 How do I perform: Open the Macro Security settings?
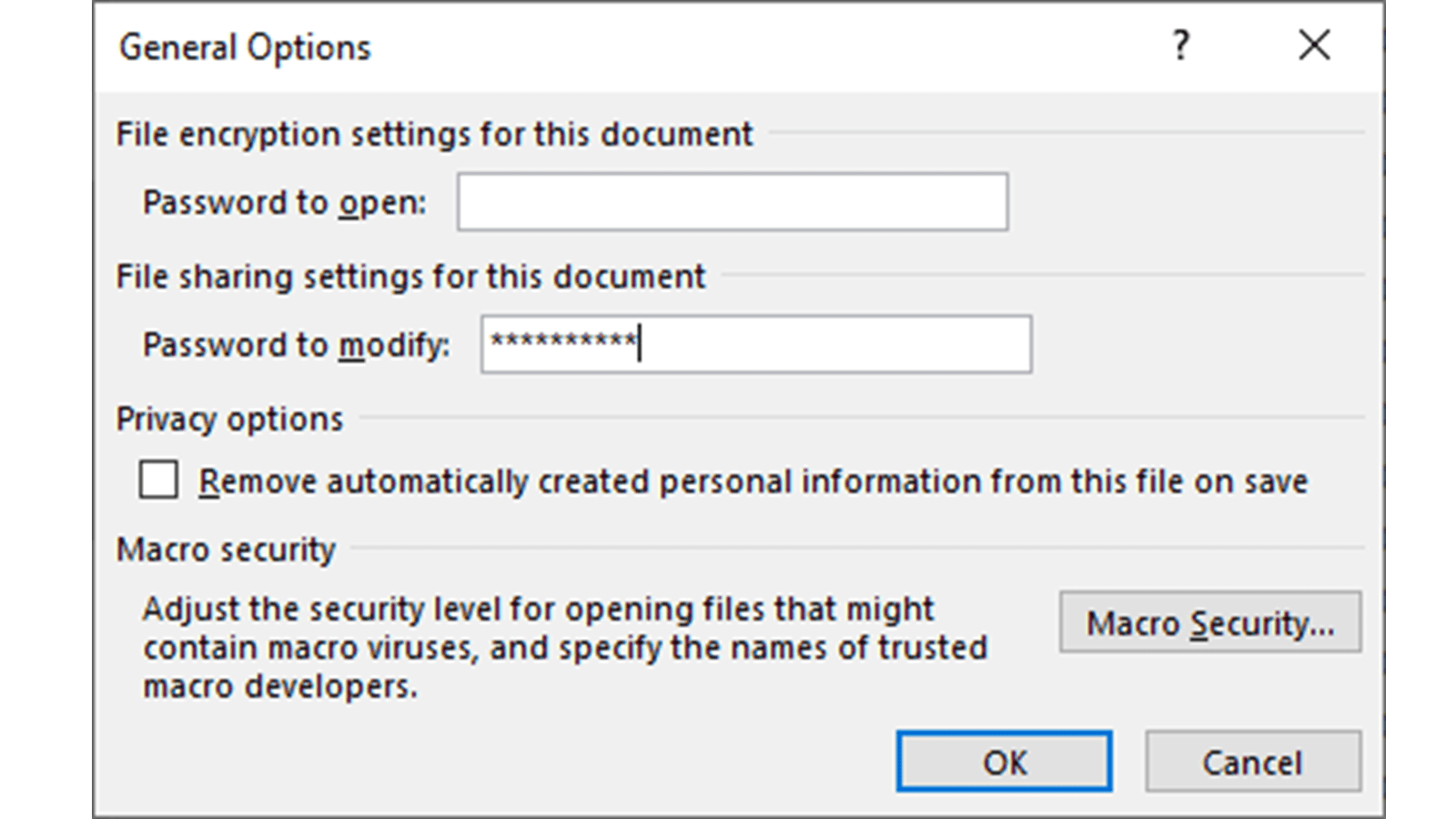(1209, 622)
